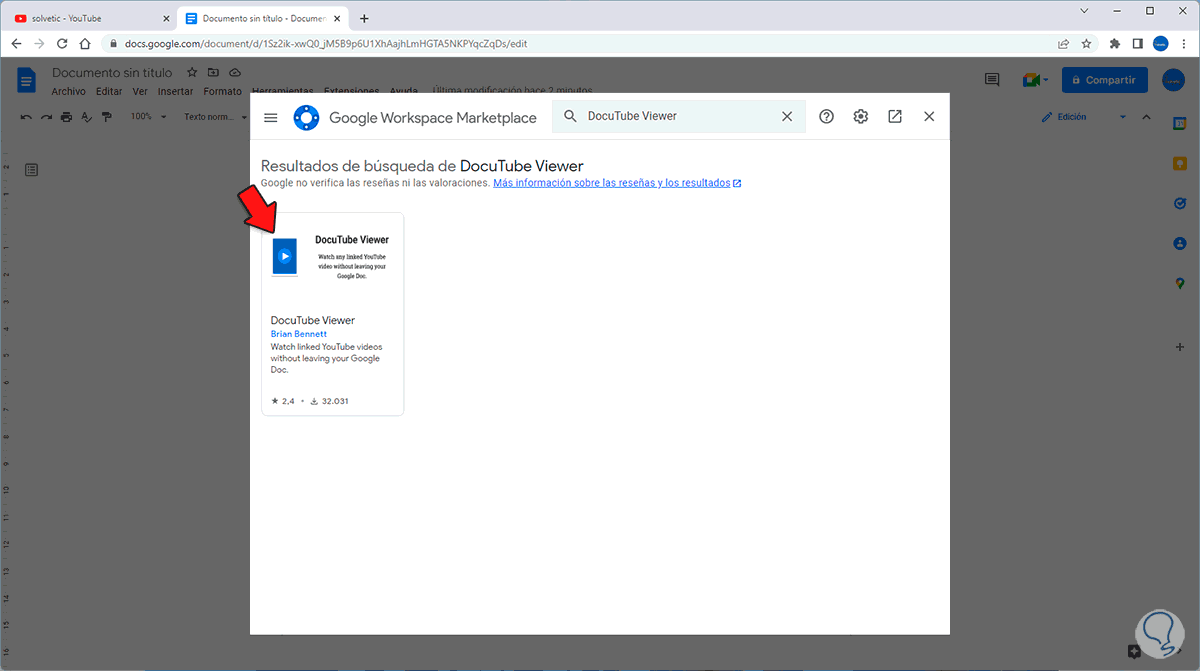Viewport: 1200px width, 671px height.
Task: Open developer Brian Bennett link
Action: [299, 334]
